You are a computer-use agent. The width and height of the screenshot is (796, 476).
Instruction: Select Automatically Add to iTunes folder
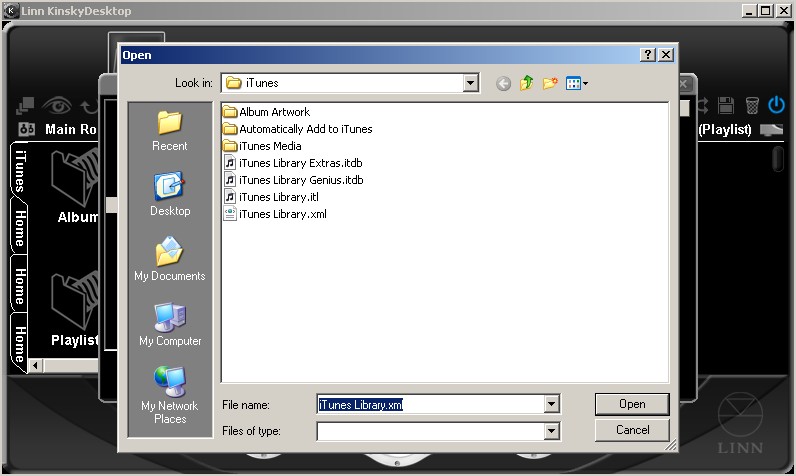point(297,129)
